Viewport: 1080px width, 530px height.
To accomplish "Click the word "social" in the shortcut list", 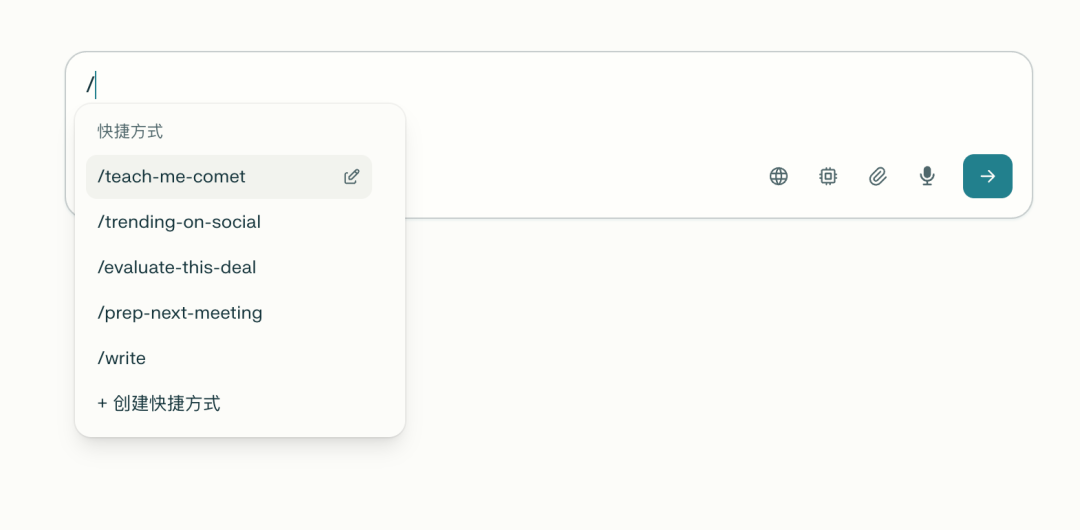I will tap(236, 222).
